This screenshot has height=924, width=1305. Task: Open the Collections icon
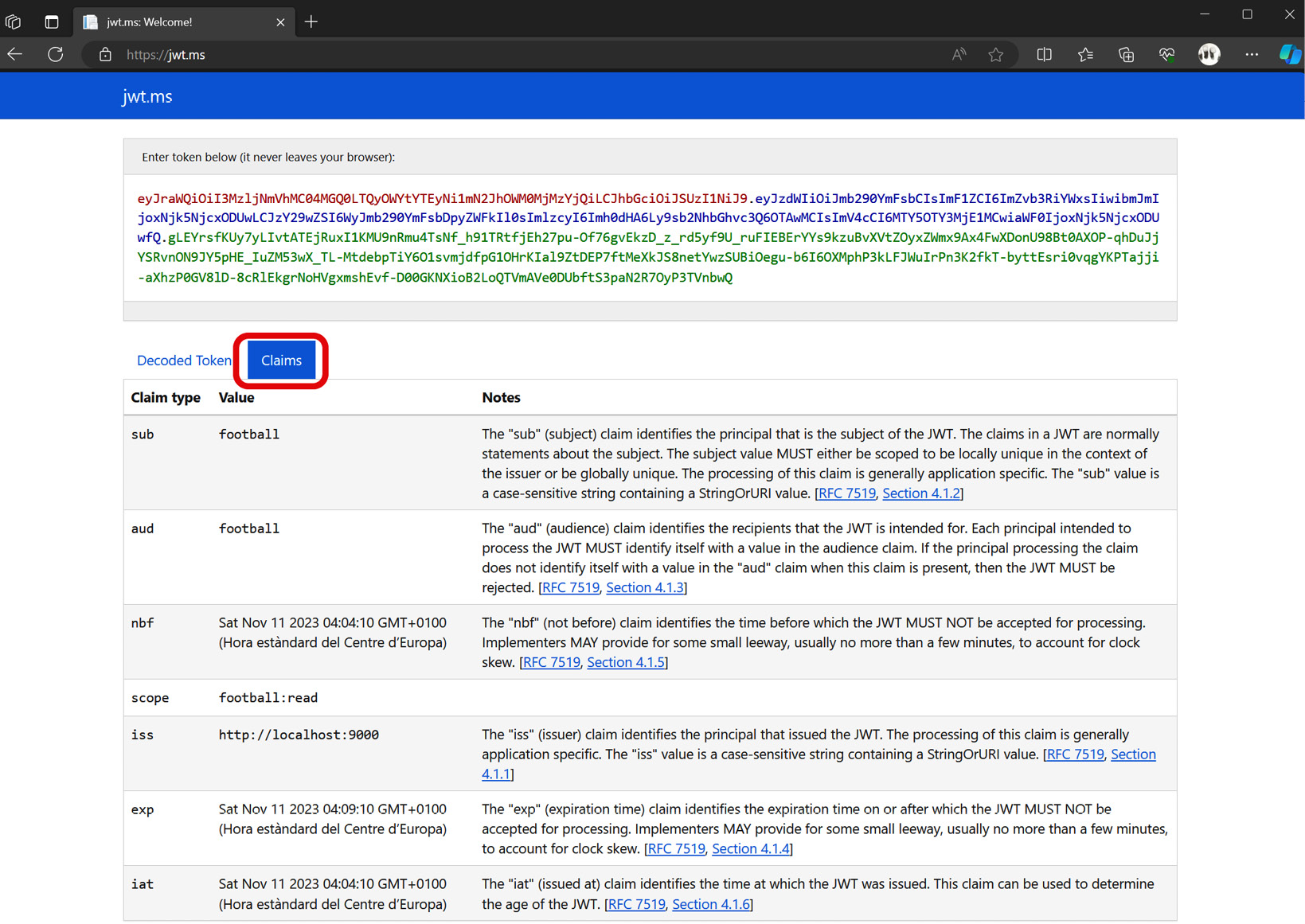coord(1126,54)
